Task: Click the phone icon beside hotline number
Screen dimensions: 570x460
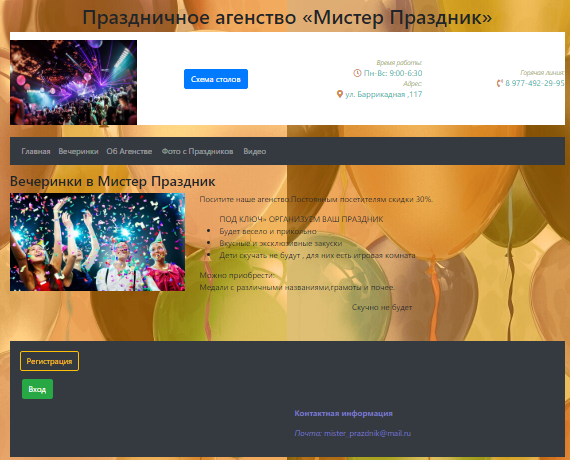Action: (x=500, y=83)
